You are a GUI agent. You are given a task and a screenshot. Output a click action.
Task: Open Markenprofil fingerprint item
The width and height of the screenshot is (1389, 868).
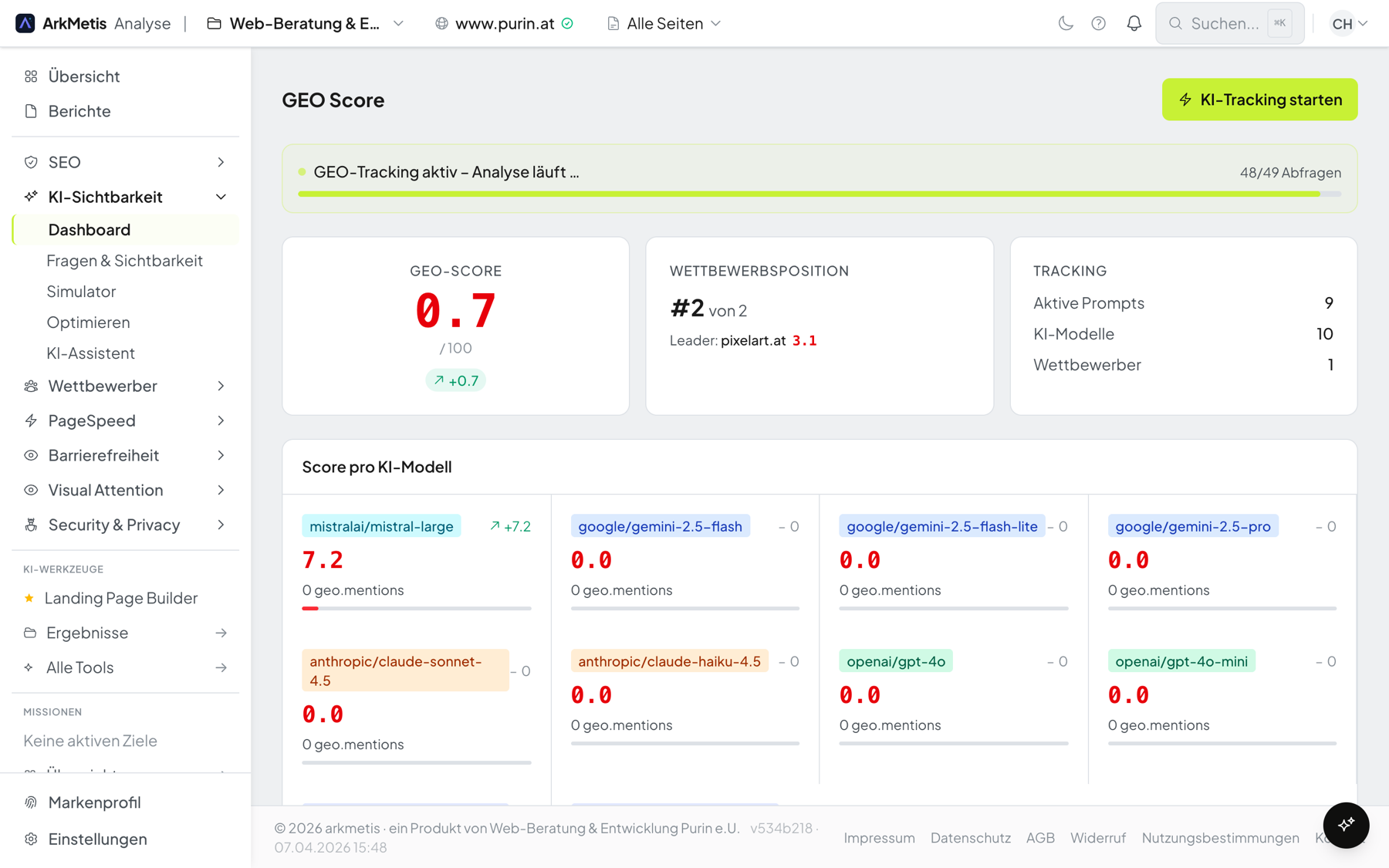(94, 802)
